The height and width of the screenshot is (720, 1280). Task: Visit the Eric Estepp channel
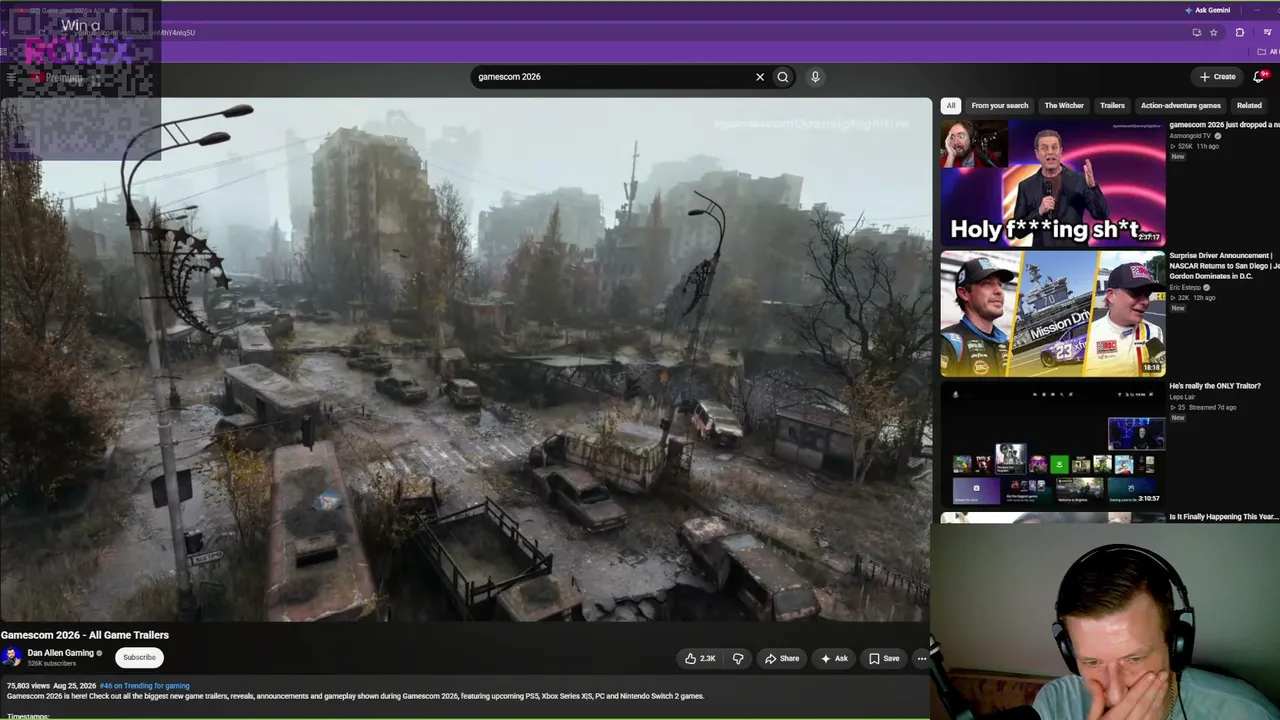(1187, 288)
